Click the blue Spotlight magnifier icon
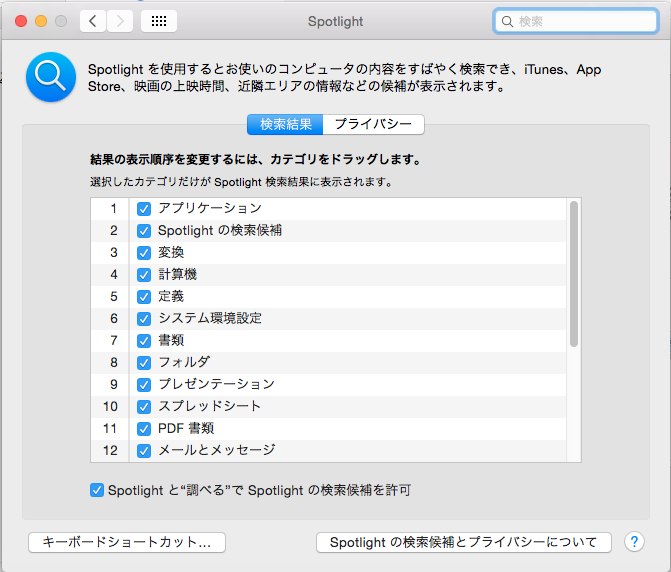 pyautogui.click(x=51, y=77)
